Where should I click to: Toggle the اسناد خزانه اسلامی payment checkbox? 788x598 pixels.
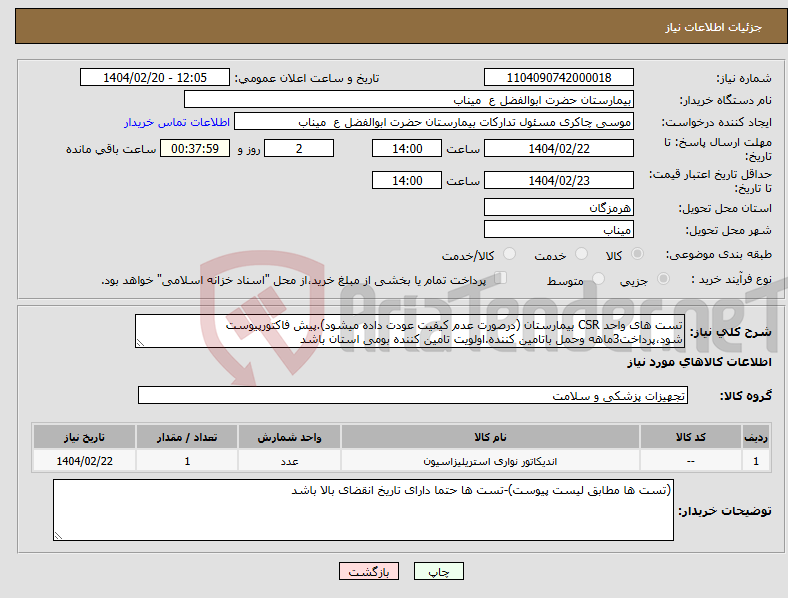pyautogui.click(x=501, y=278)
